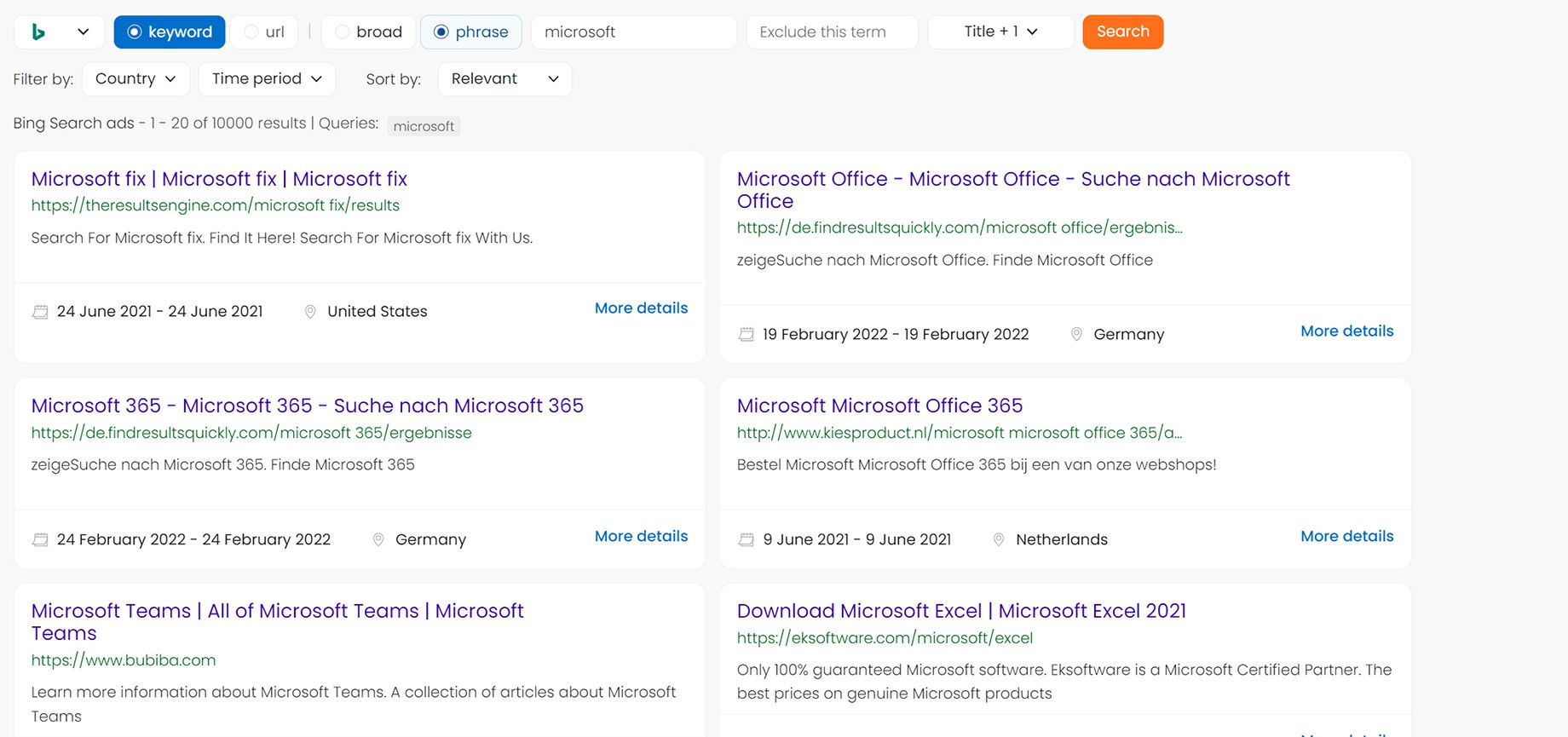
Task: Click calendar icon beside 19 February 2022
Action: coord(746,335)
